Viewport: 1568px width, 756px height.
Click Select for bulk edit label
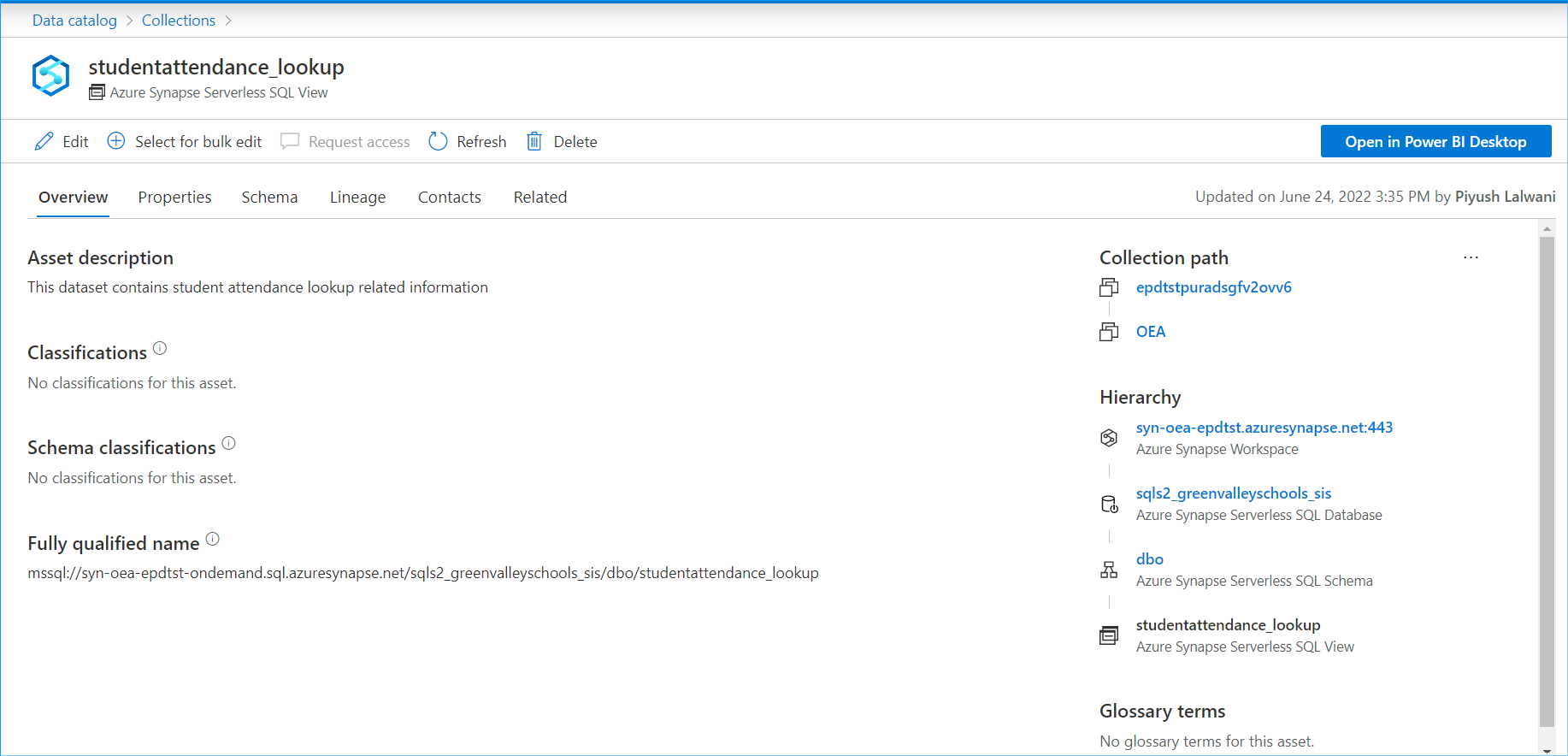click(x=198, y=142)
